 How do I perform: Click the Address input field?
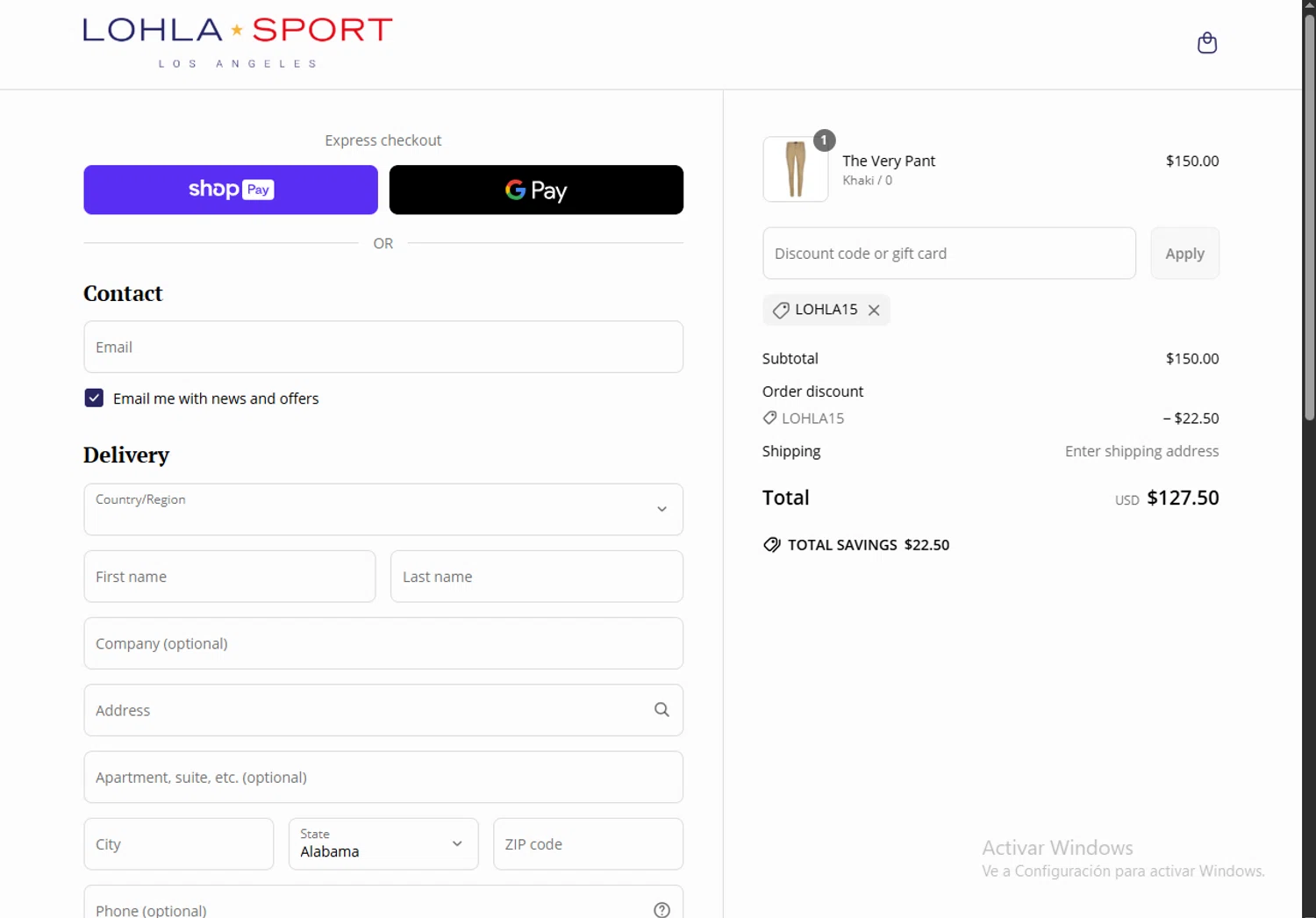(383, 710)
